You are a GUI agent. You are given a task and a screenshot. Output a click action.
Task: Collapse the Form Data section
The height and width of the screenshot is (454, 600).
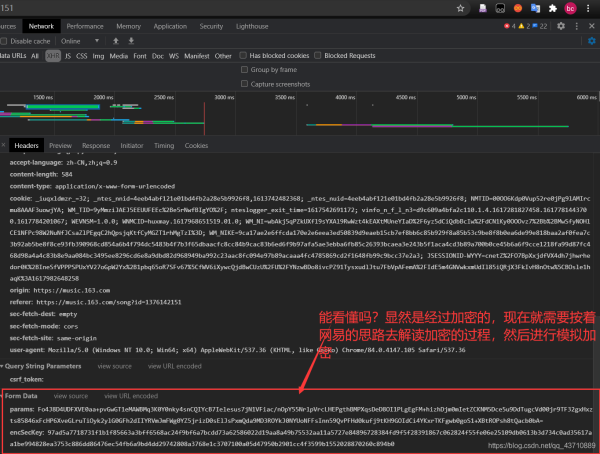pyautogui.click(x=5, y=397)
